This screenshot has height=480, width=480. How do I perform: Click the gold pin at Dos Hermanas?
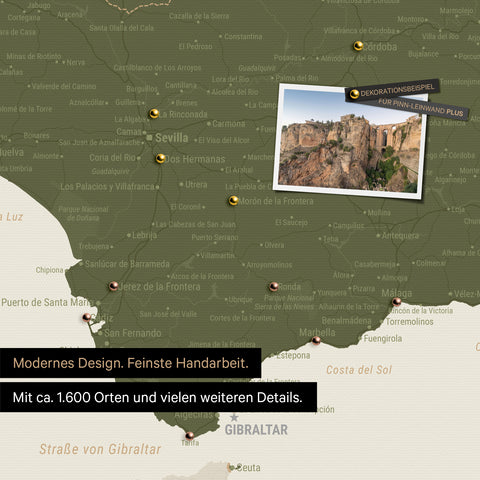pos(161,158)
